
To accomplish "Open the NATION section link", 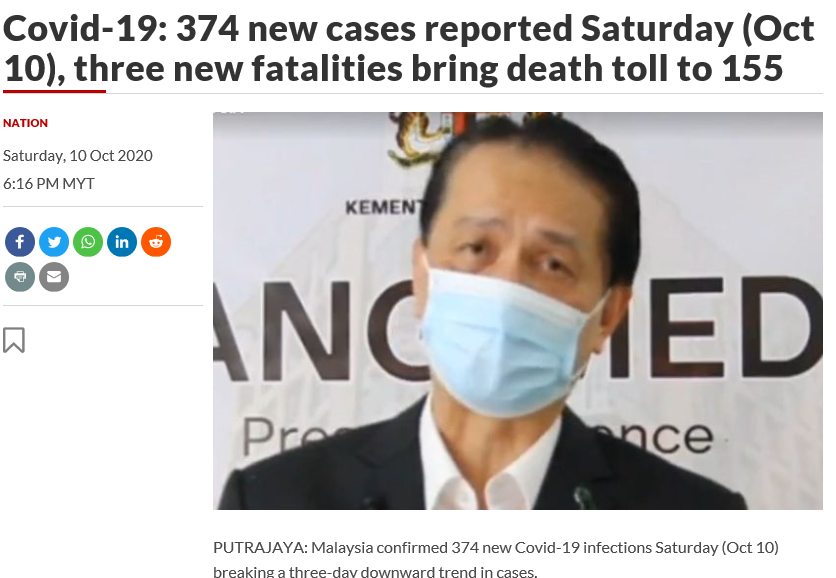I will point(25,123).
